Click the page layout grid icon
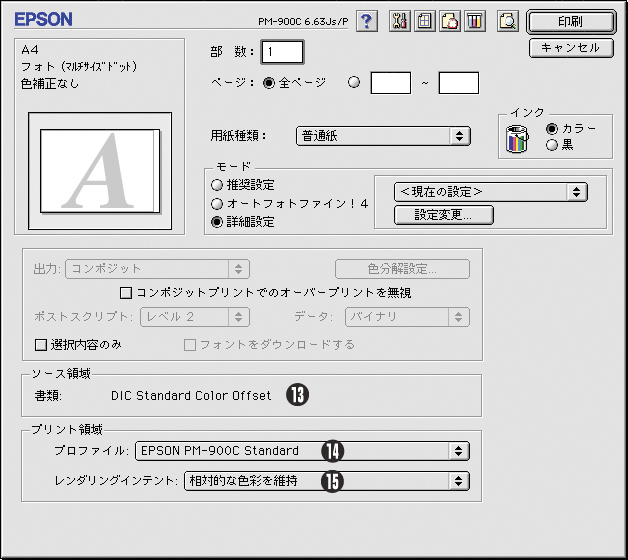628x560 pixels. 425,21
